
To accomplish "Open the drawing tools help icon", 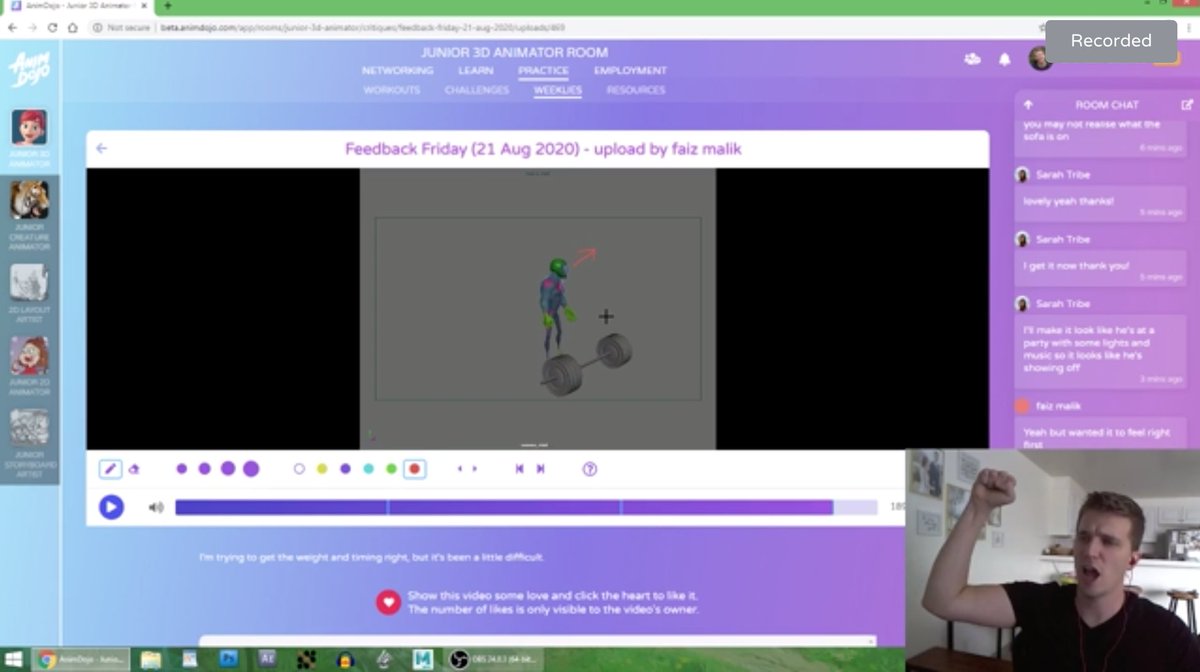I will [x=590, y=468].
